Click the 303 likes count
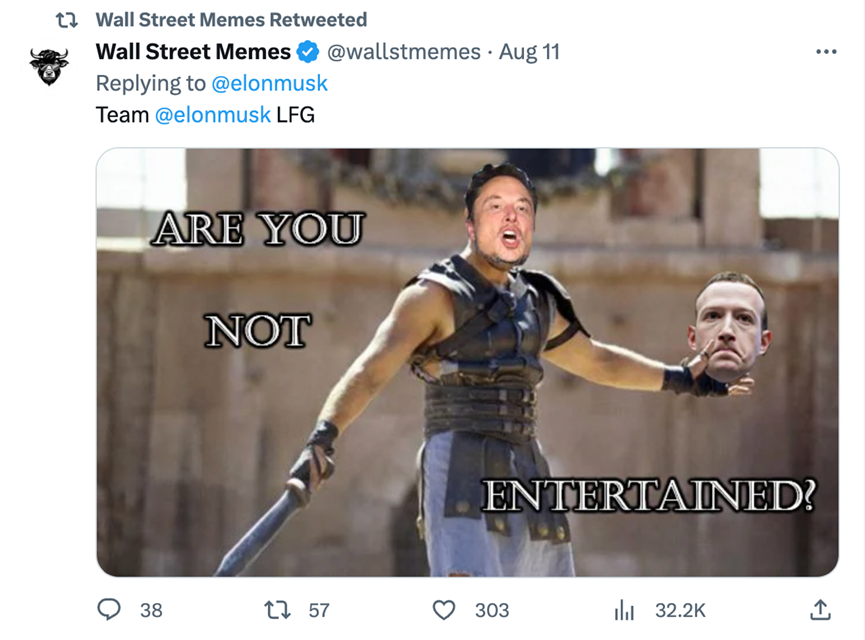Screen dimensions: 865x640 click(x=492, y=611)
